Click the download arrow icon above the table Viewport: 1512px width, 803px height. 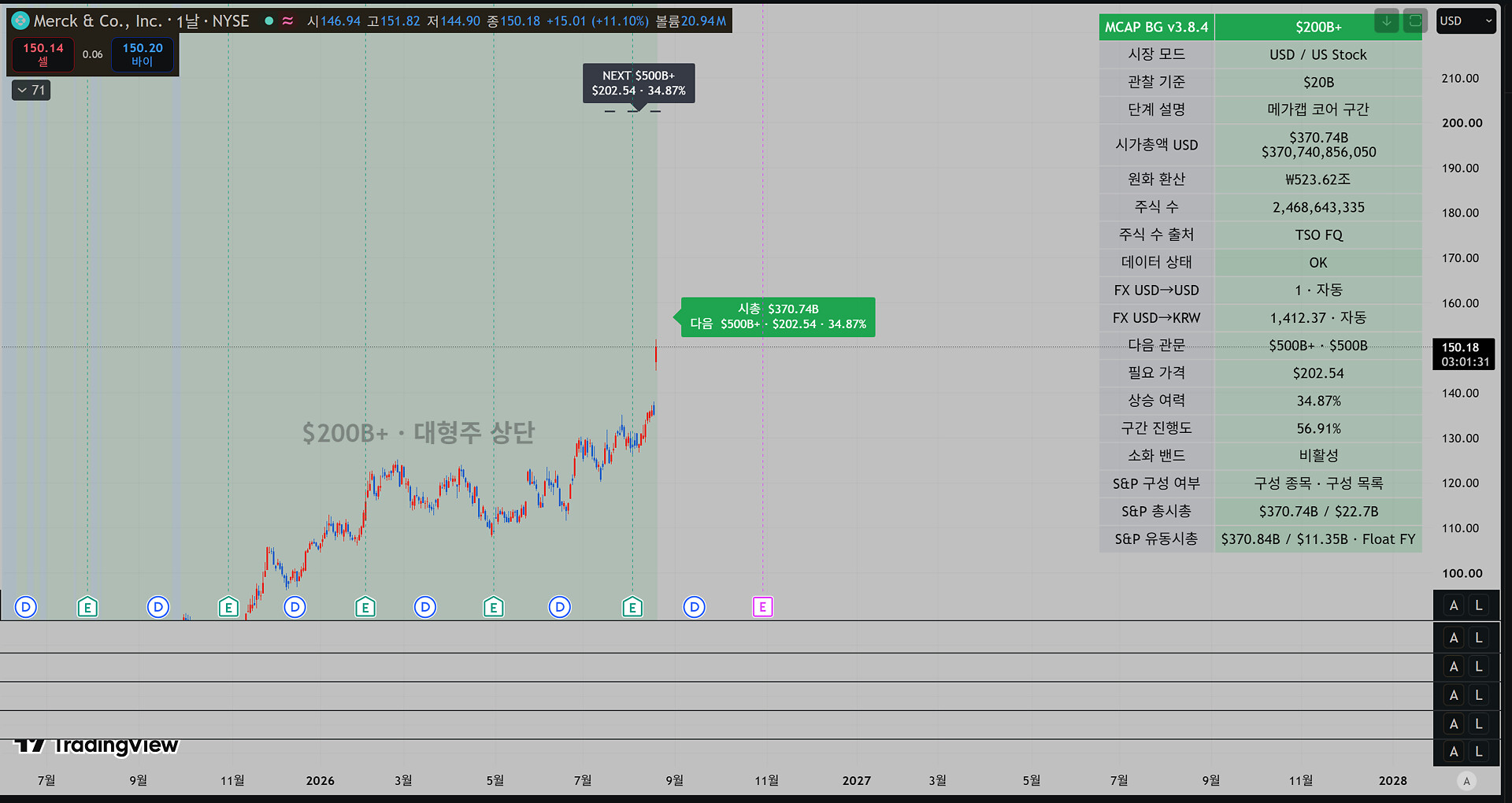pyautogui.click(x=1387, y=21)
